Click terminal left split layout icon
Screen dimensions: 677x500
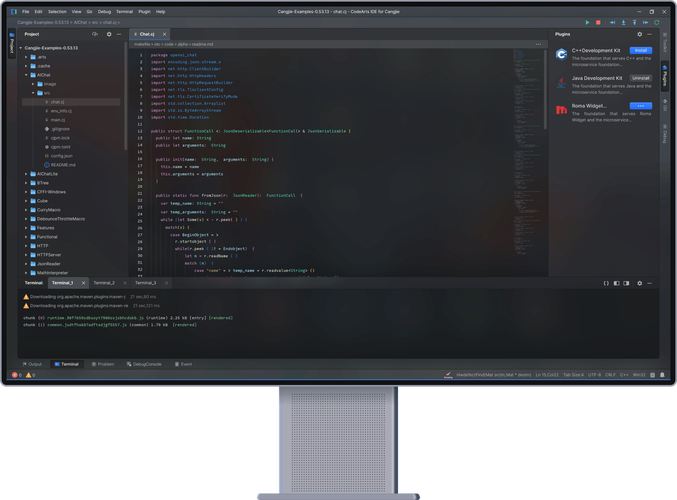click(617, 283)
